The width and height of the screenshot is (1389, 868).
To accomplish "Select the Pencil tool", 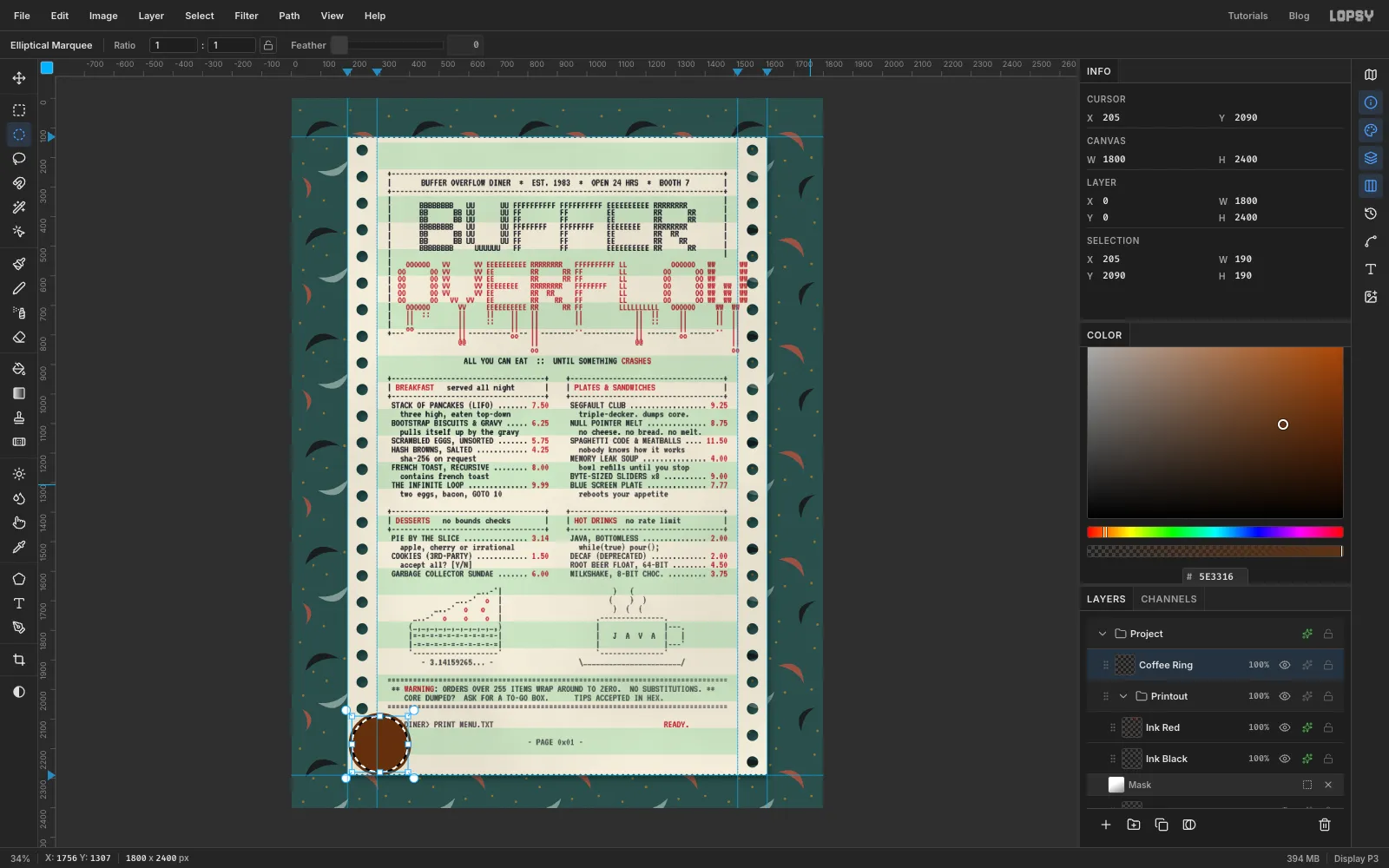I will [x=19, y=288].
